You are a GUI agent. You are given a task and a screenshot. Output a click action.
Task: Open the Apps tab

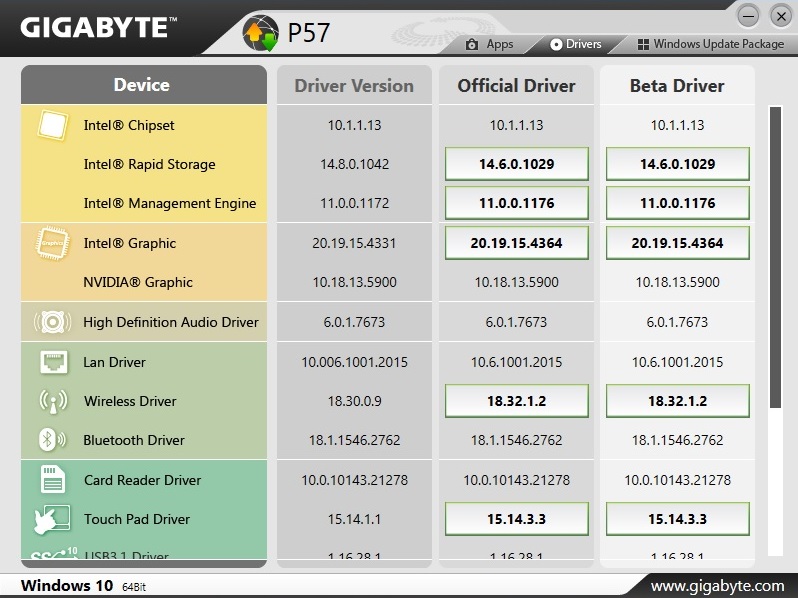[490, 44]
